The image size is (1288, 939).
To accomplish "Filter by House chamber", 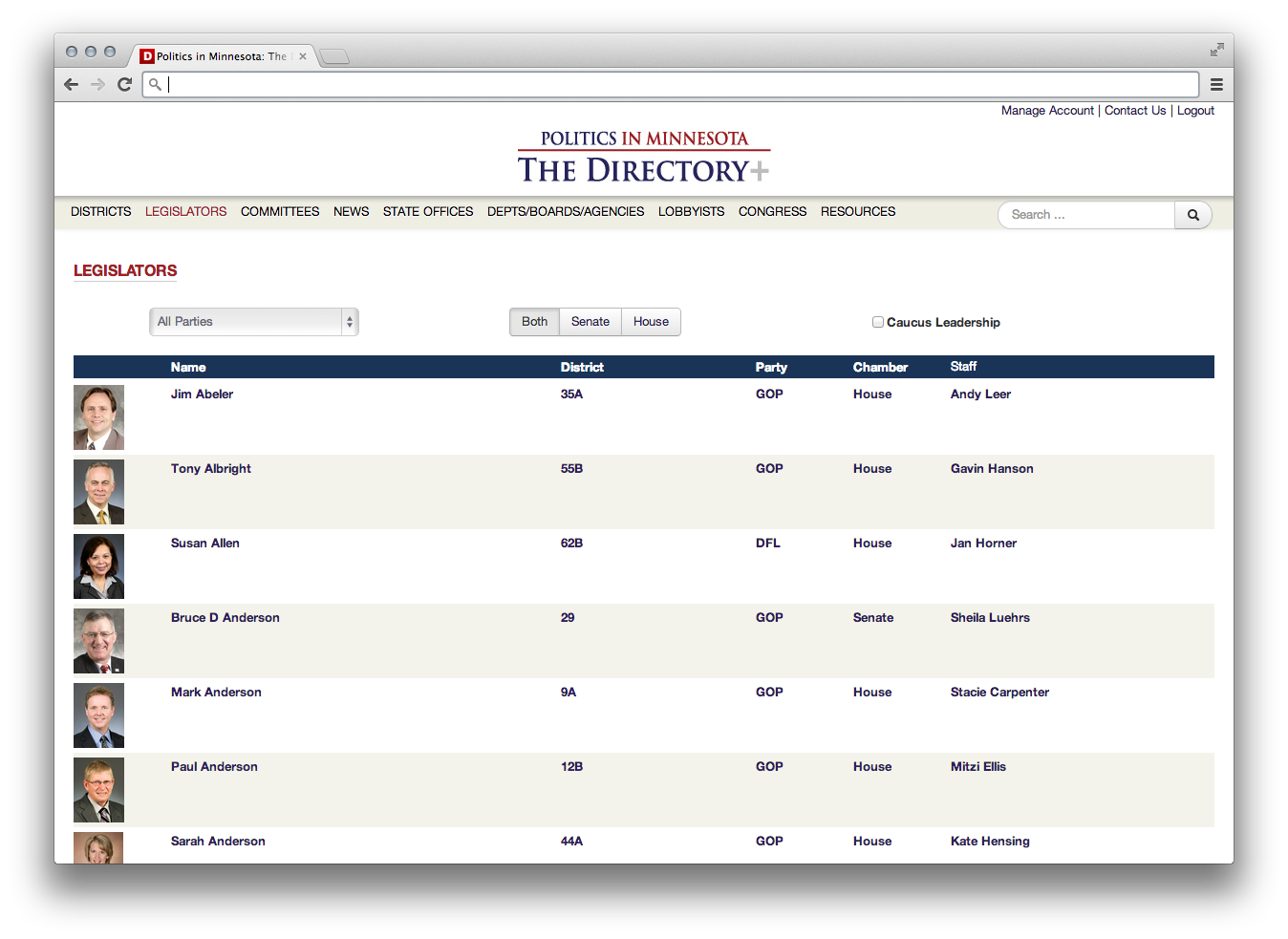I will (651, 322).
